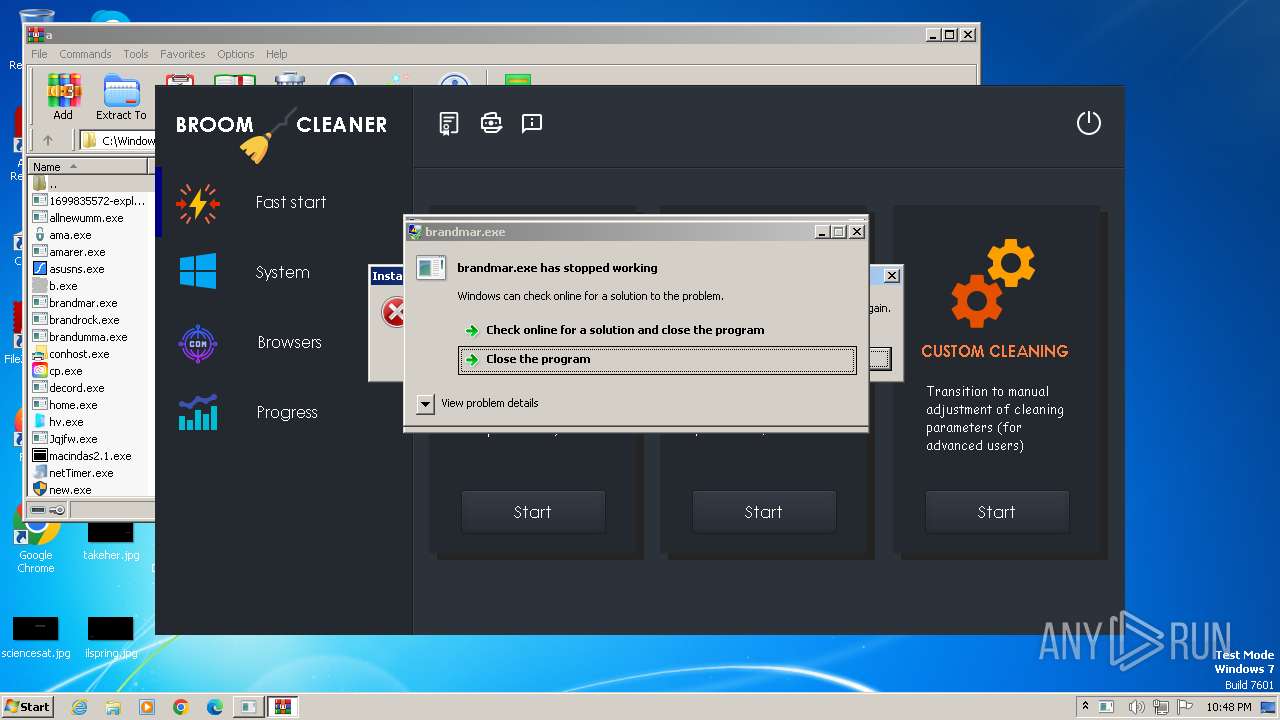Click the WinRAR up-one-level arrow
The width and height of the screenshot is (1280, 720).
click(x=47, y=141)
